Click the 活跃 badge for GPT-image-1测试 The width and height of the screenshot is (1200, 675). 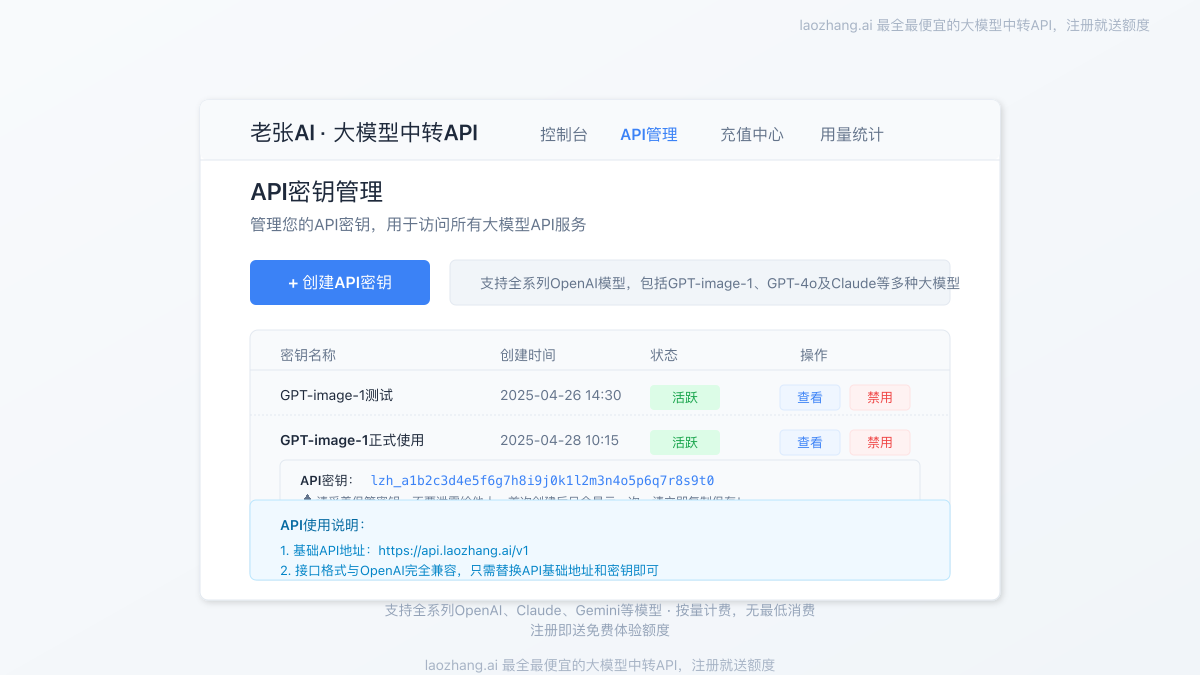coord(685,397)
